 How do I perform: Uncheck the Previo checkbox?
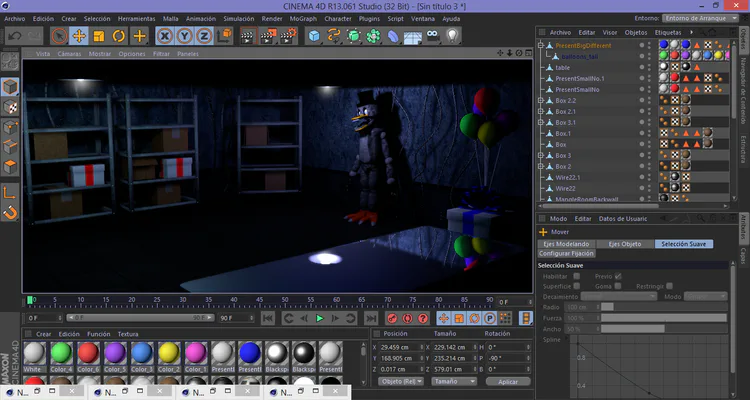coord(618,276)
